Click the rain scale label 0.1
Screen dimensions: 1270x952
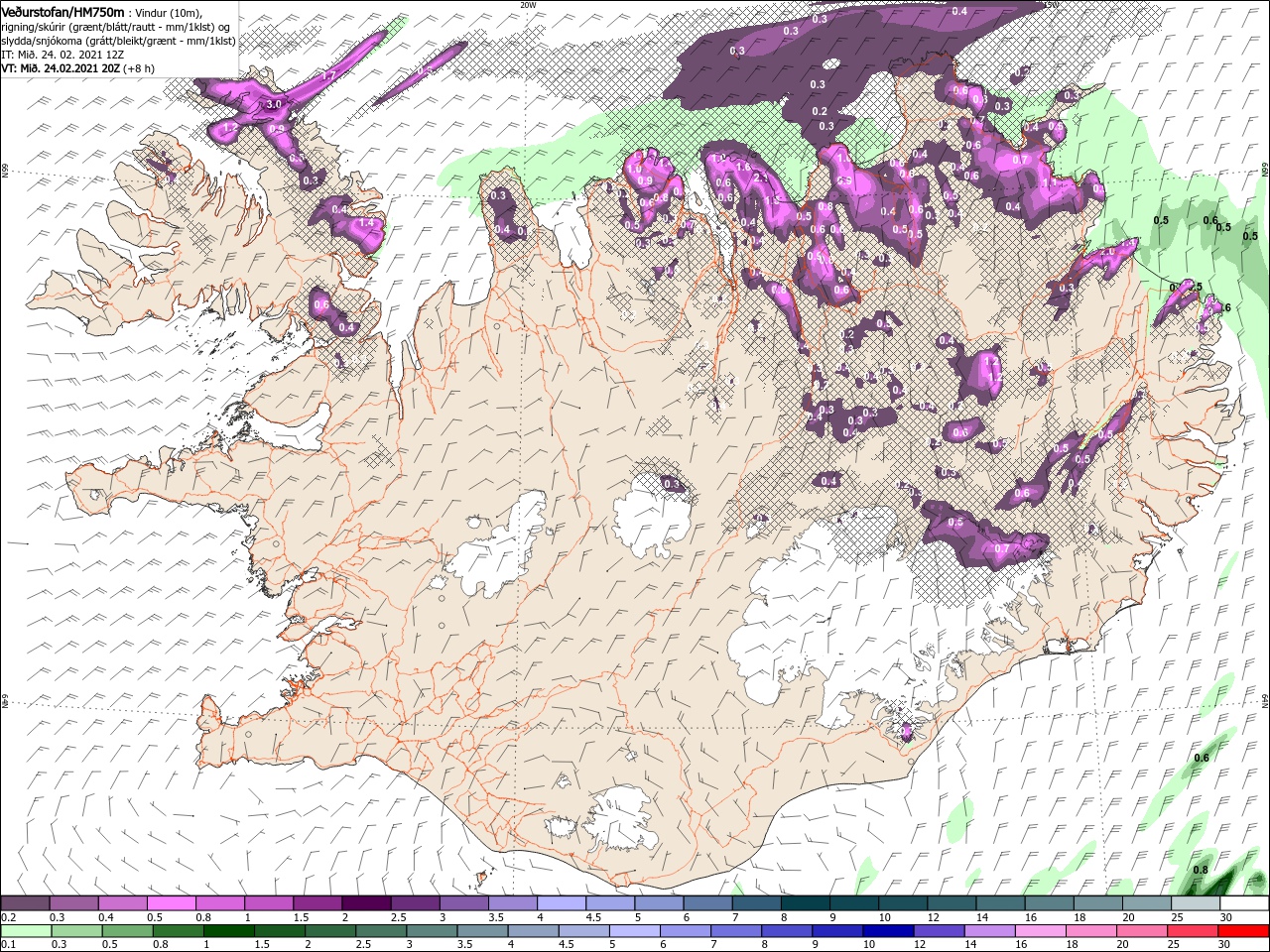coord(8,945)
